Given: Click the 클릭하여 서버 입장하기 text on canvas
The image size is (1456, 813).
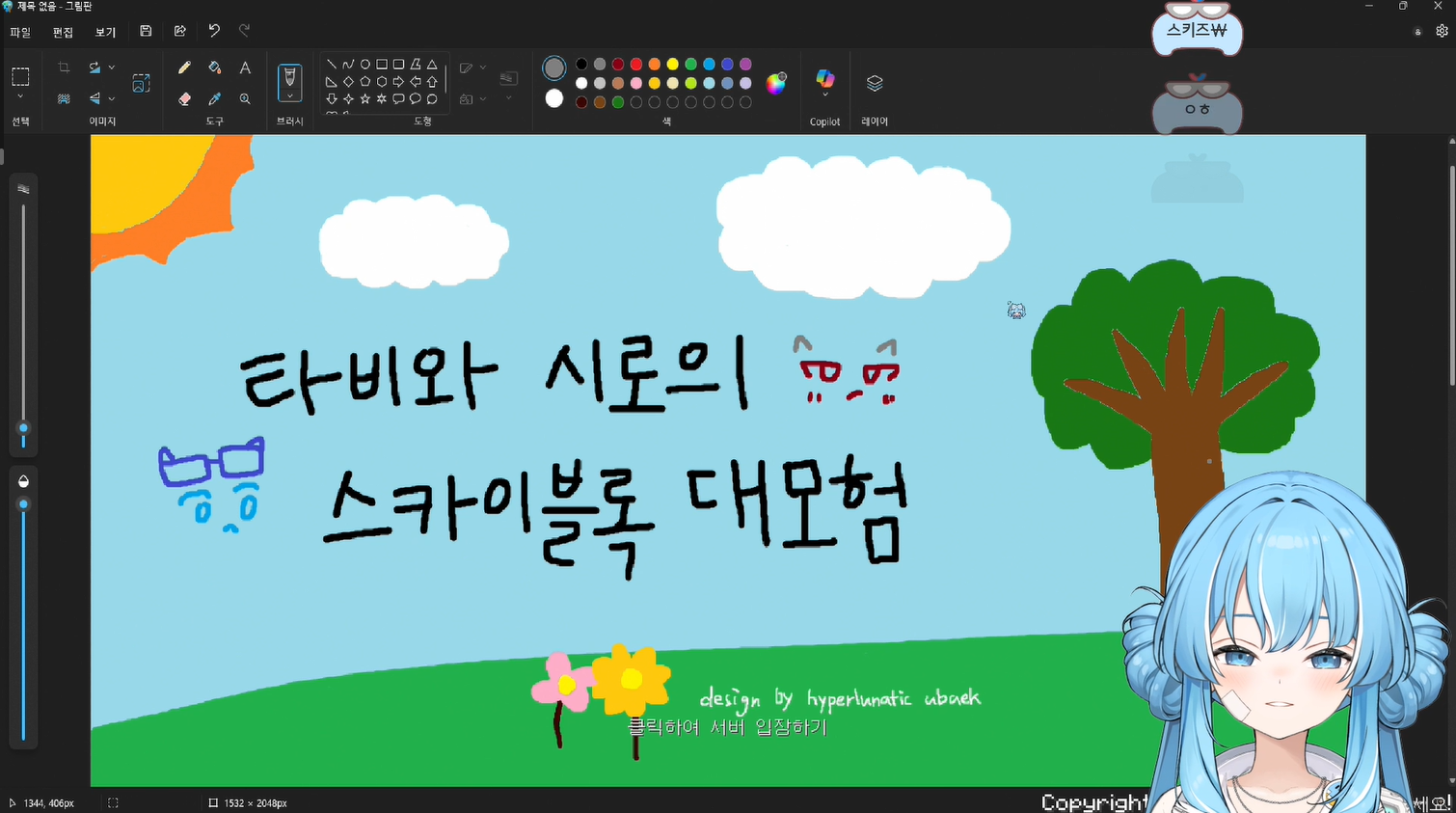Looking at the screenshot, I should click(728, 727).
